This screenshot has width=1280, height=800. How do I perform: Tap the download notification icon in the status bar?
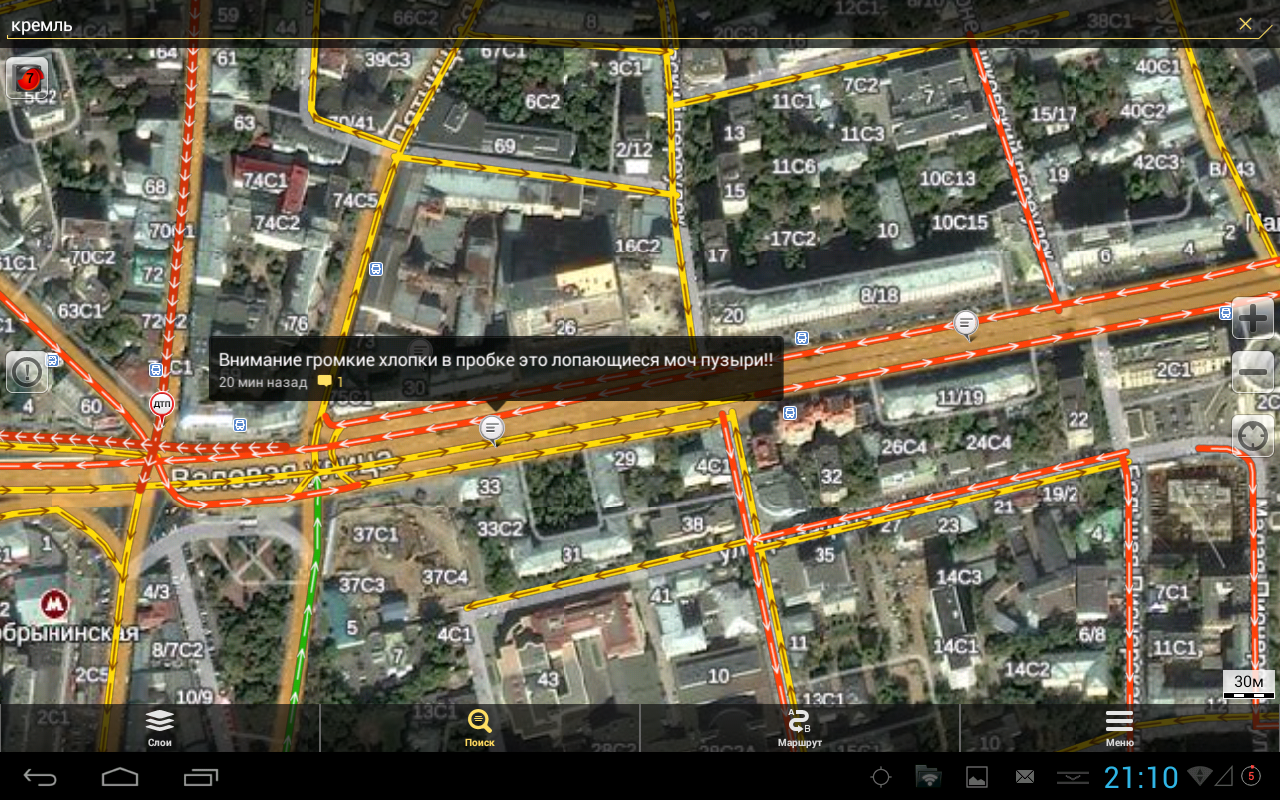click(1073, 777)
